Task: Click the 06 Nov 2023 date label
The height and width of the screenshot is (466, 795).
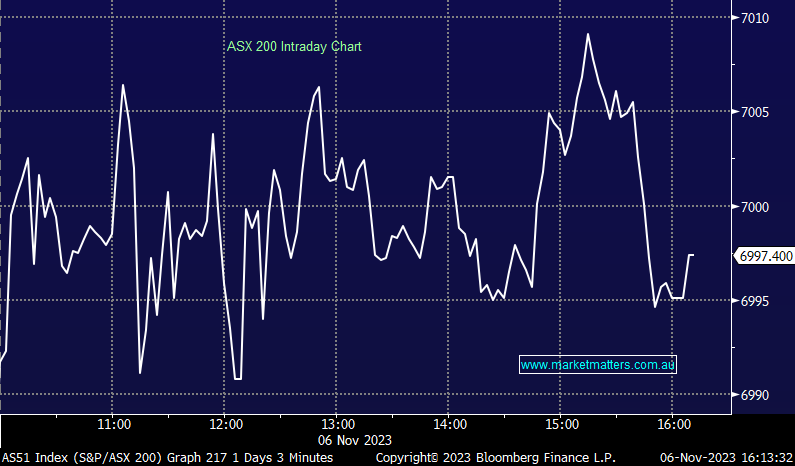Action: (x=357, y=439)
